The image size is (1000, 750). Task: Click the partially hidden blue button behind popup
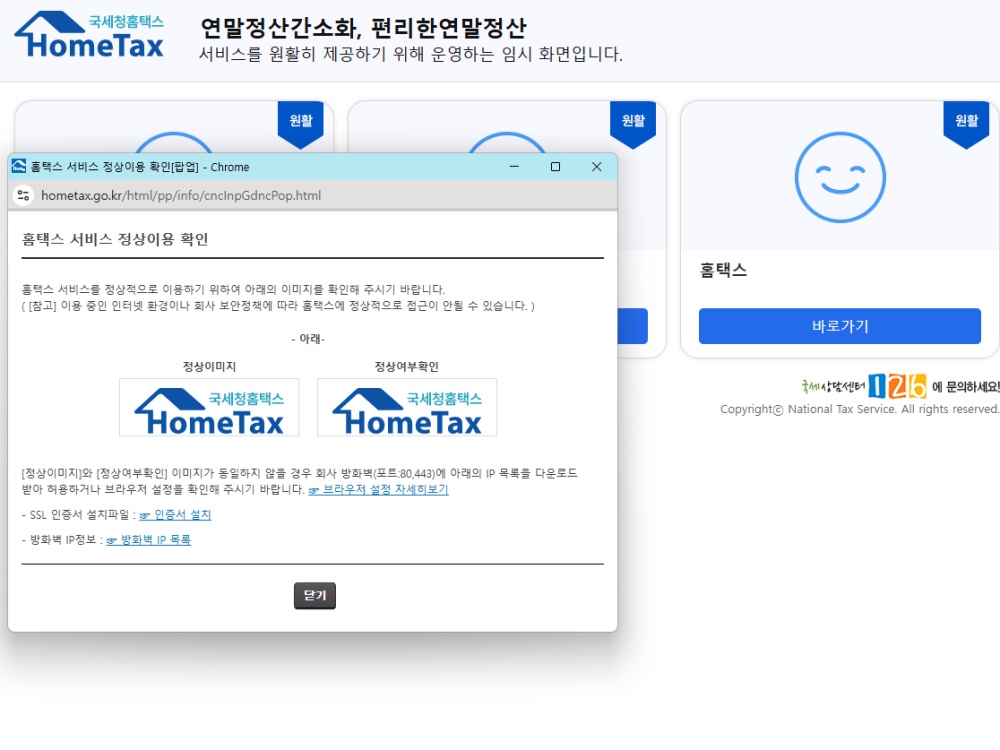[633, 326]
